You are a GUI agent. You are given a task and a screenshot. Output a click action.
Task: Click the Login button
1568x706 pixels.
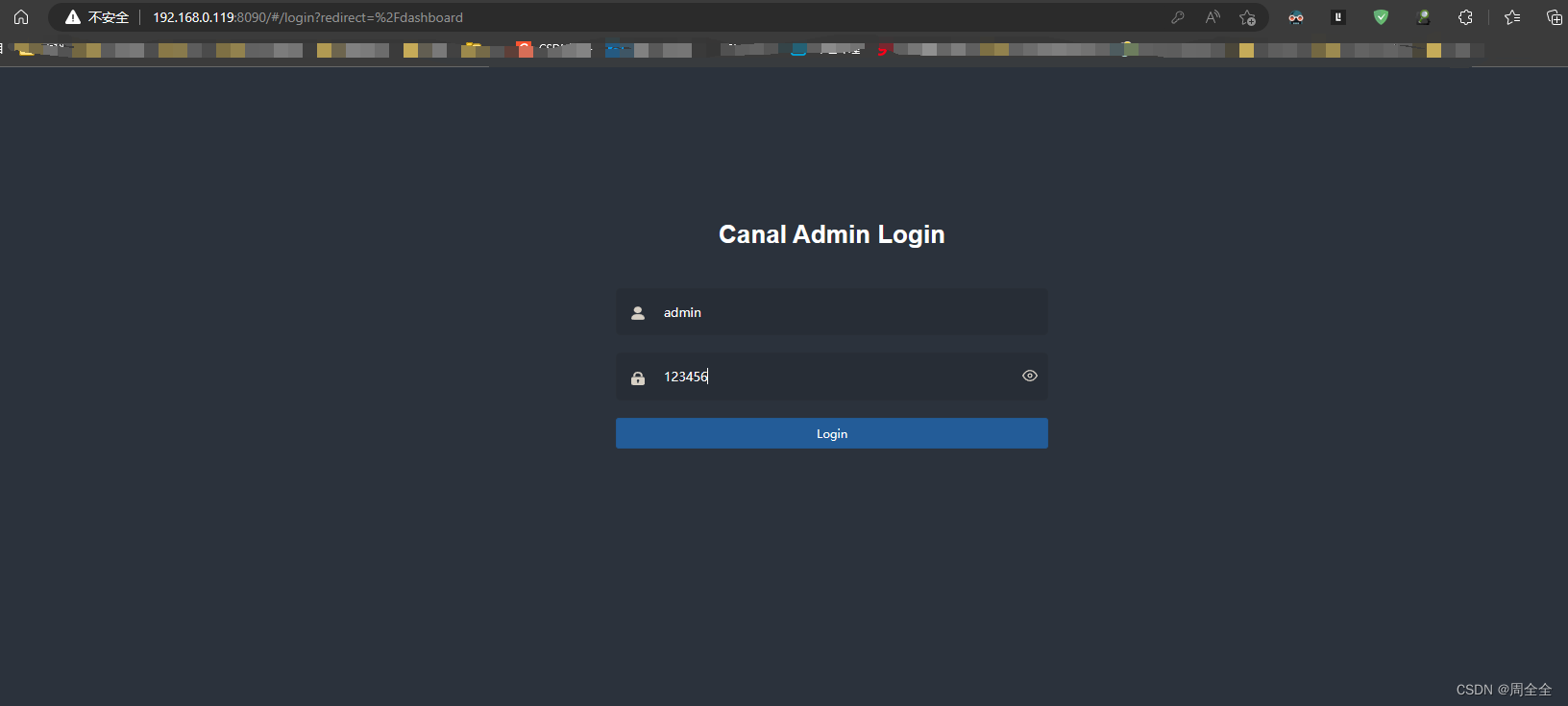(x=831, y=433)
